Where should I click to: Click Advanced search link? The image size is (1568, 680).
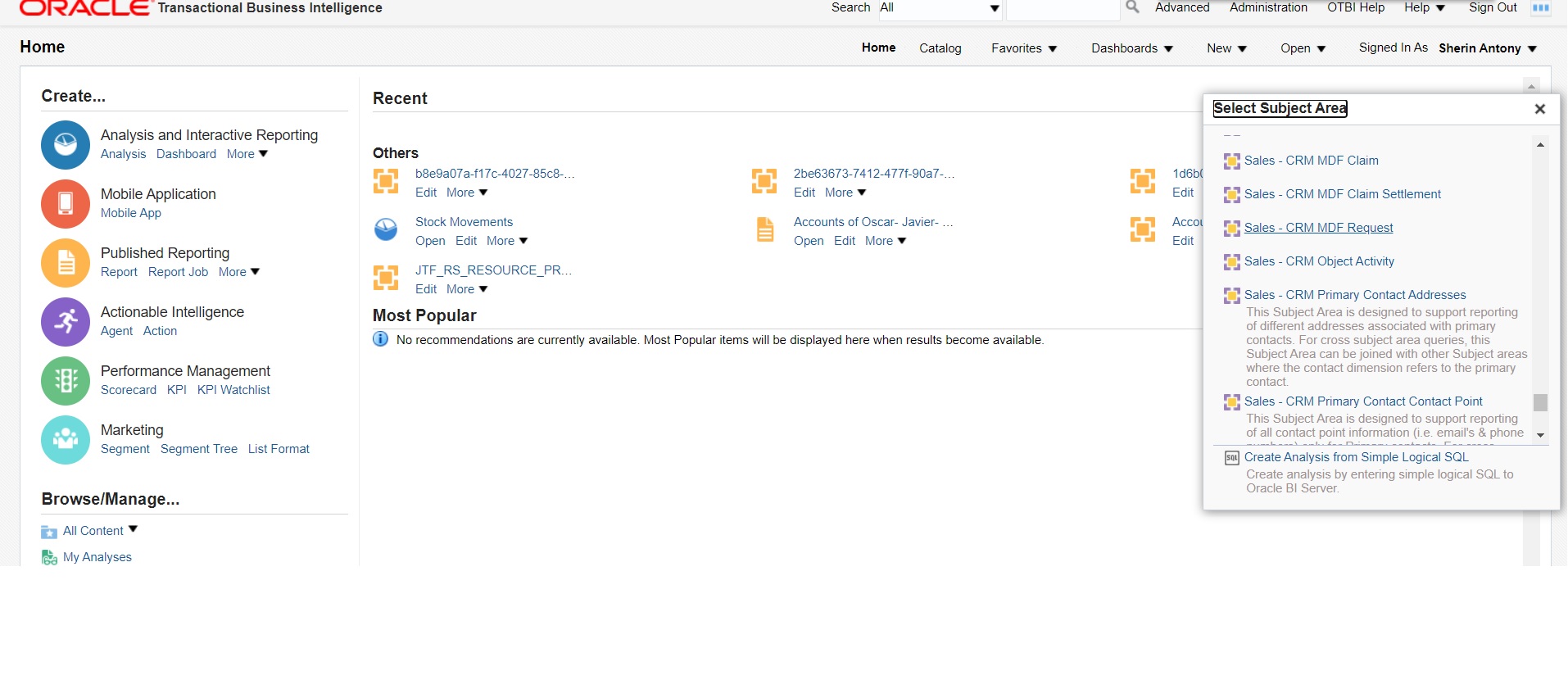[x=1182, y=7]
